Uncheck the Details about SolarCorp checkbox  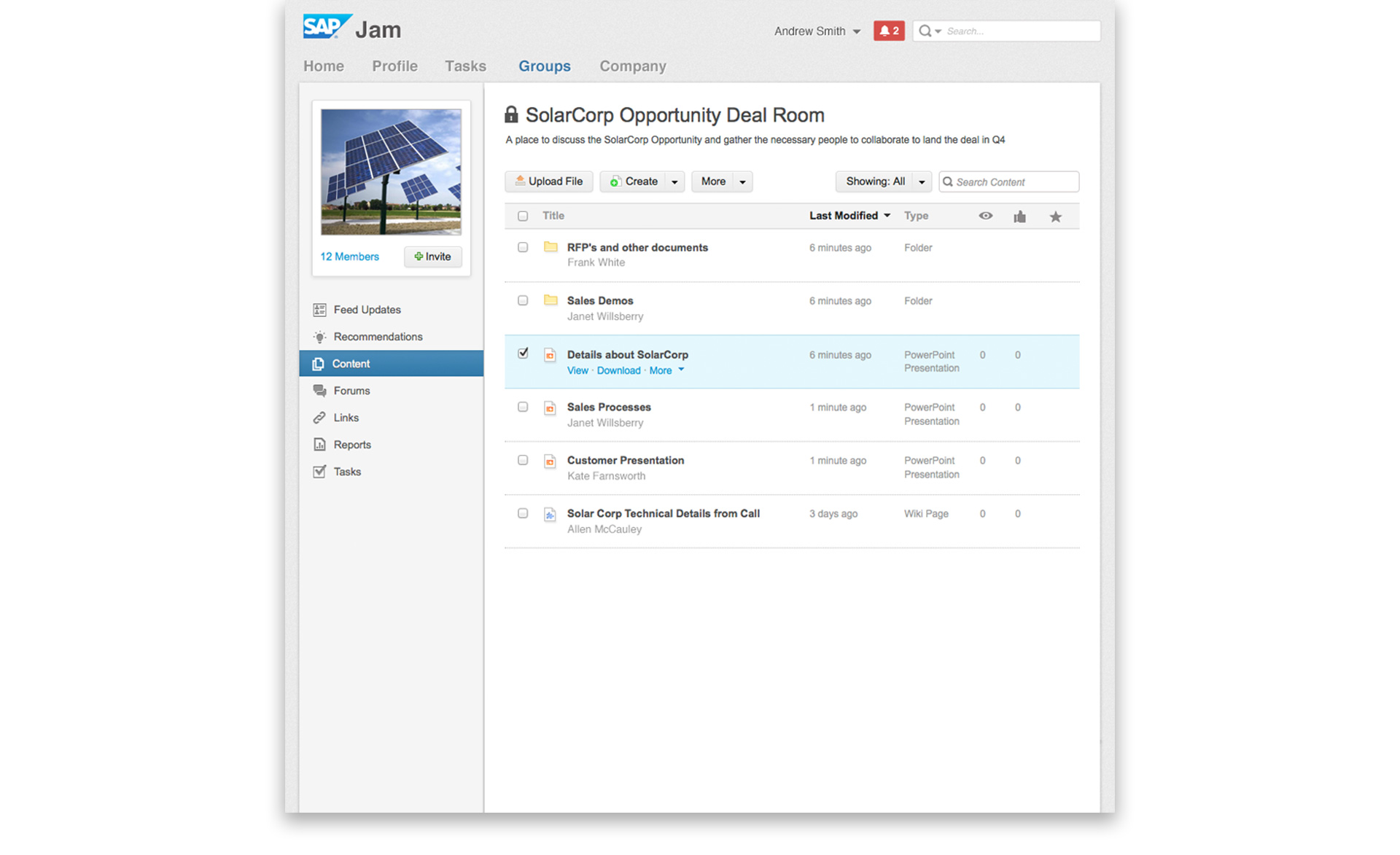coord(523,354)
